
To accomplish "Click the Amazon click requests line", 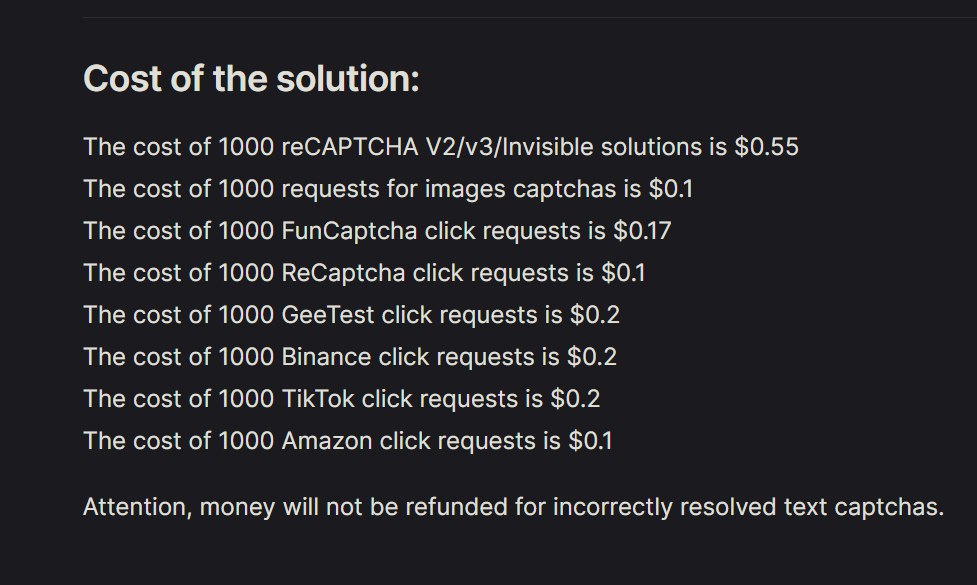I will pos(348,440).
